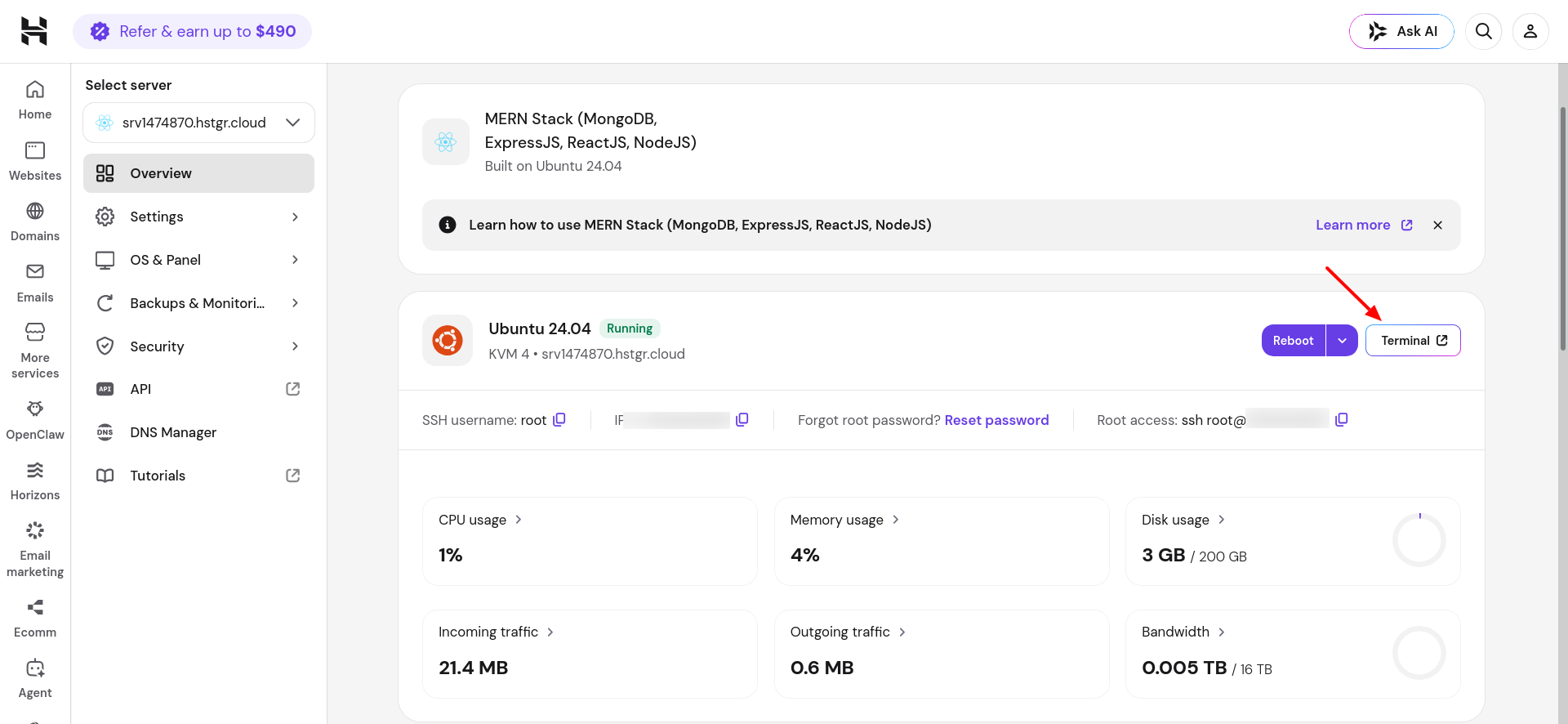The height and width of the screenshot is (724, 1568).
Task: Click the '0.6 MB' outgoing traffic value
Action: pos(822,668)
